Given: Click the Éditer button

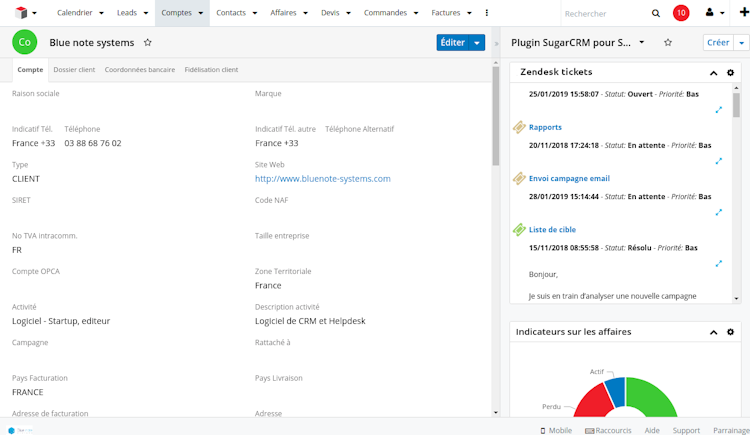Looking at the screenshot, I should click(452, 43).
